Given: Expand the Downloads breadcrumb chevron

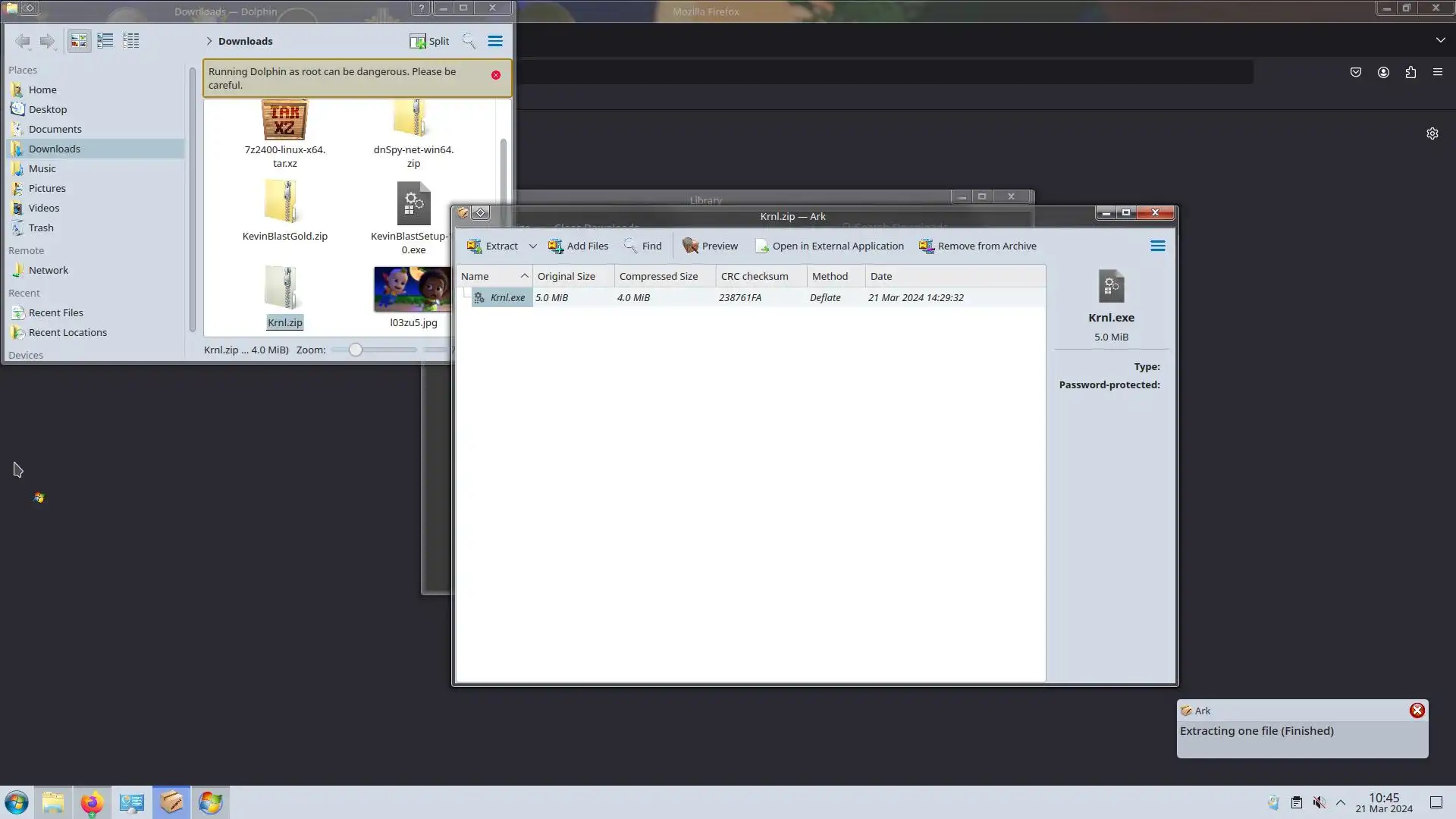Looking at the screenshot, I should 209,41.
